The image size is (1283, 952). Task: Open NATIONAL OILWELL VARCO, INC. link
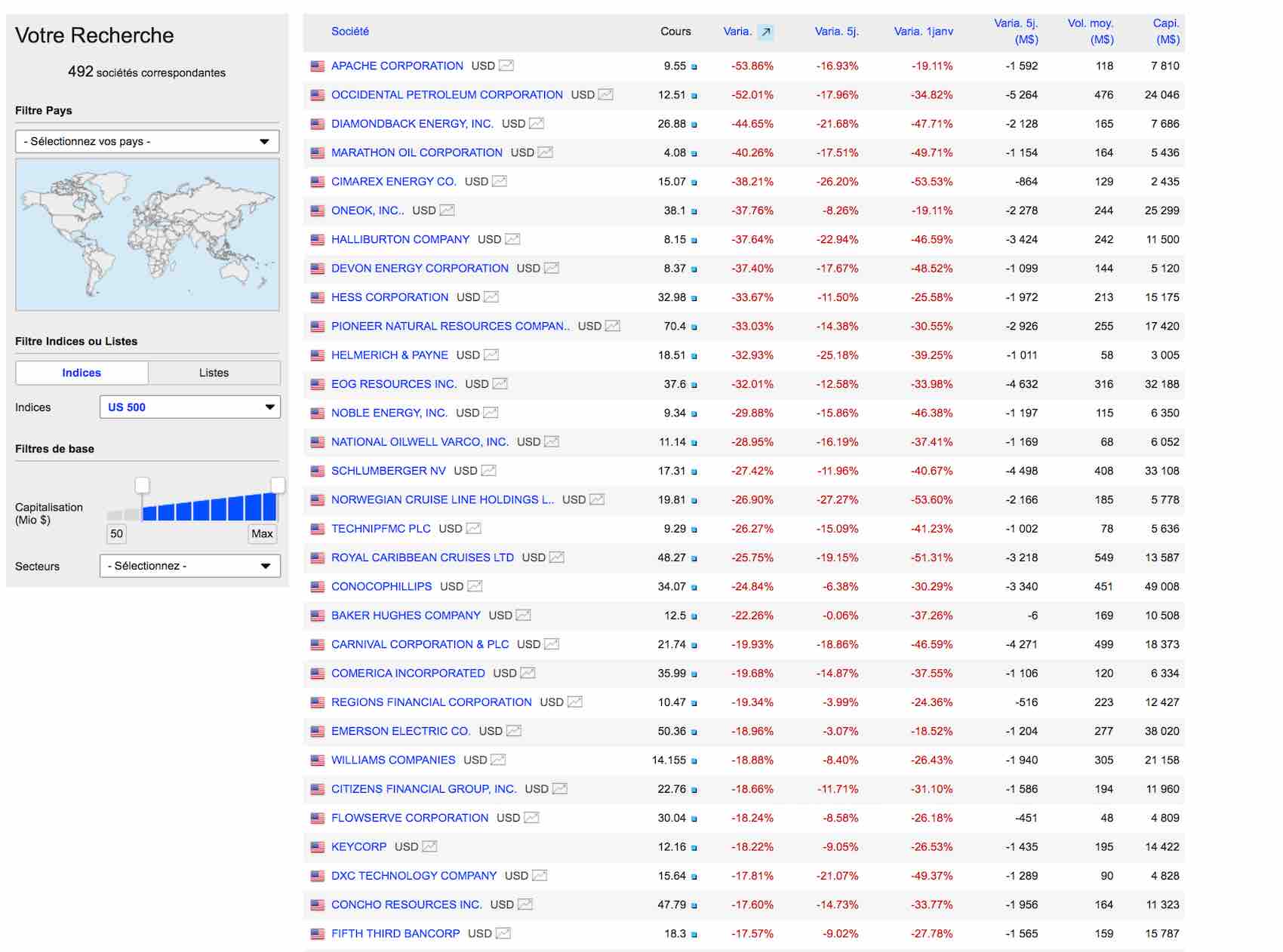pyautogui.click(x=420, y=441)
